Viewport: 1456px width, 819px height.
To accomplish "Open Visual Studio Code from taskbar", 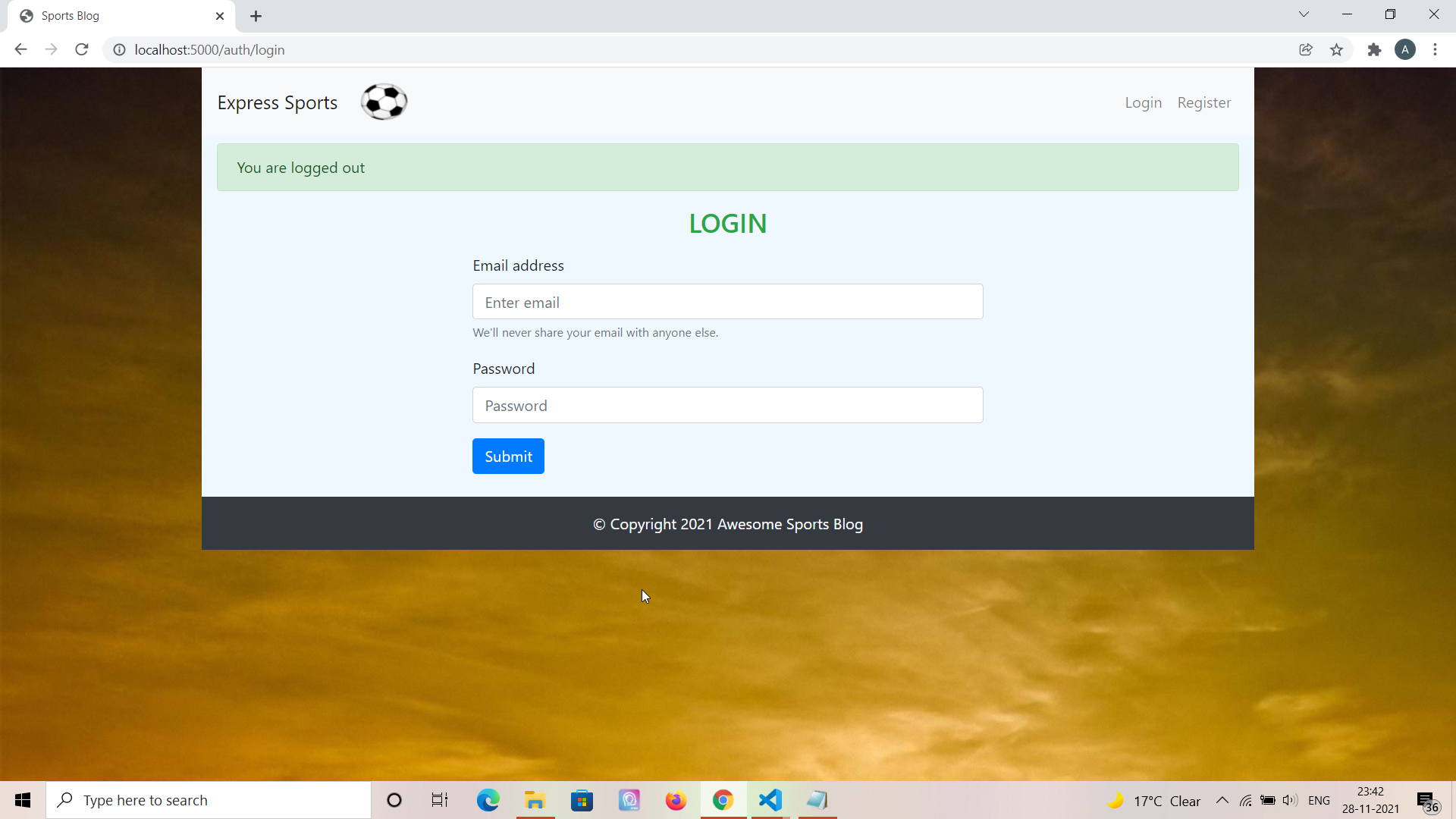I will click(770, 800).
